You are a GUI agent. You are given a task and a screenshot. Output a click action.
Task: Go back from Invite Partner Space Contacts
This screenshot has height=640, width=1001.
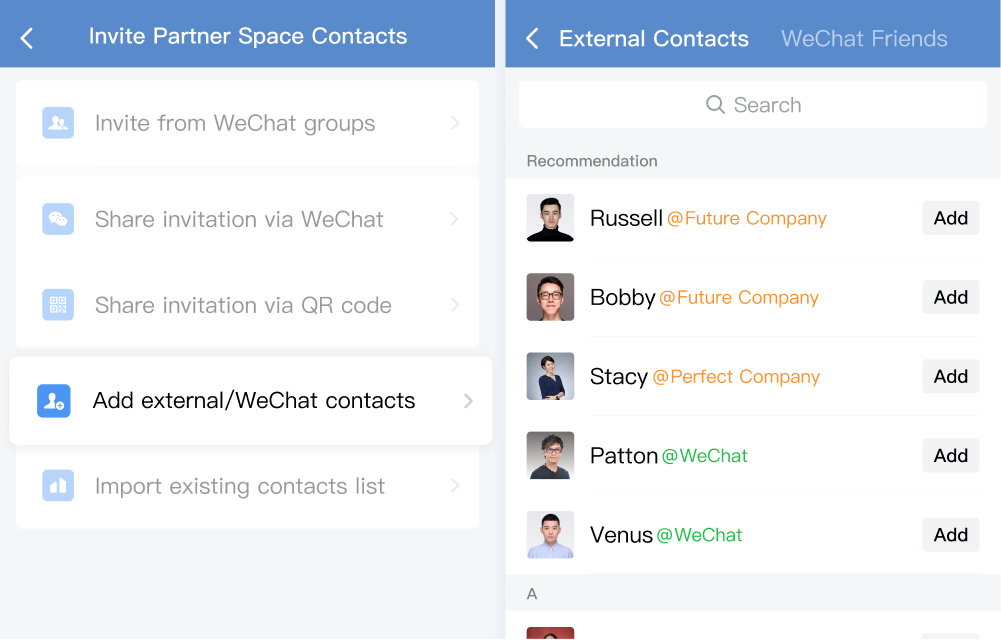(27, 38)
